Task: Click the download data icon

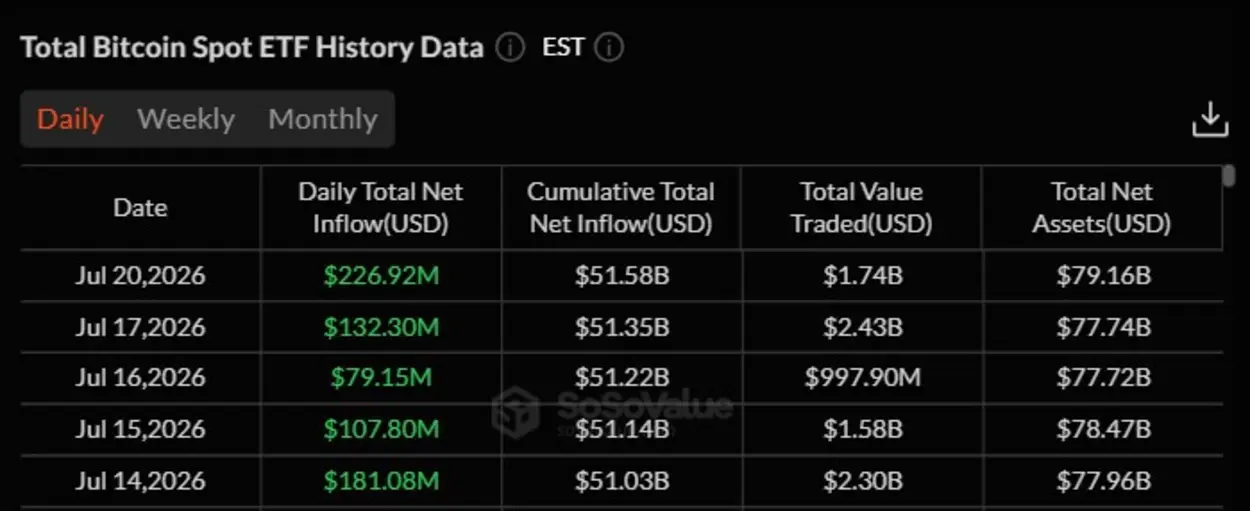Action: click(x=1210, y=119)
